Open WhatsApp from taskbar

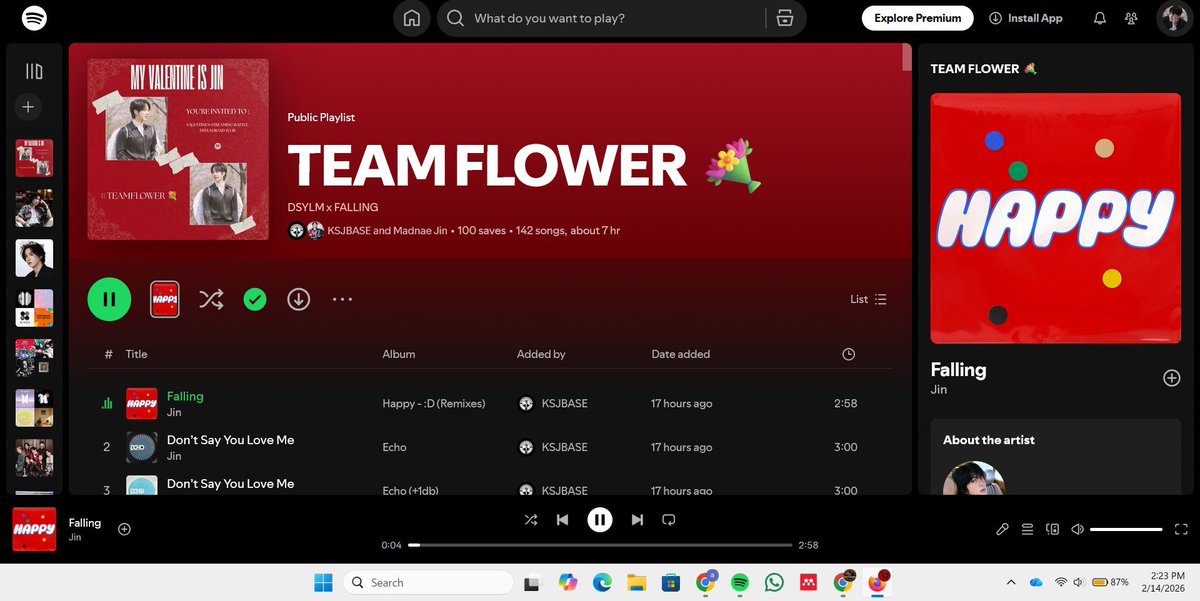[x=774, y=582]
